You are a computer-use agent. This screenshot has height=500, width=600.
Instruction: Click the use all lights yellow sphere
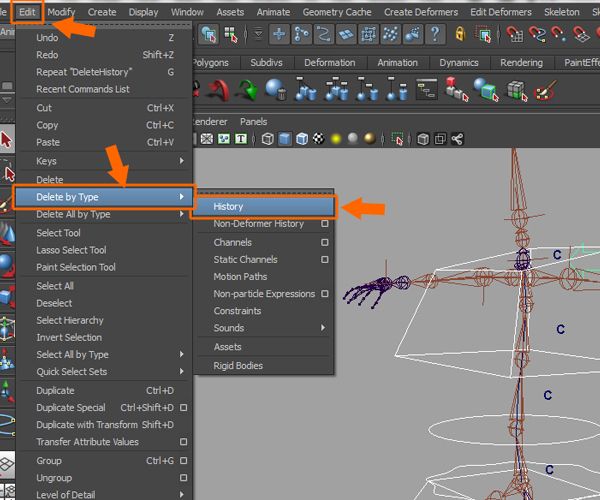coord(336,139)
